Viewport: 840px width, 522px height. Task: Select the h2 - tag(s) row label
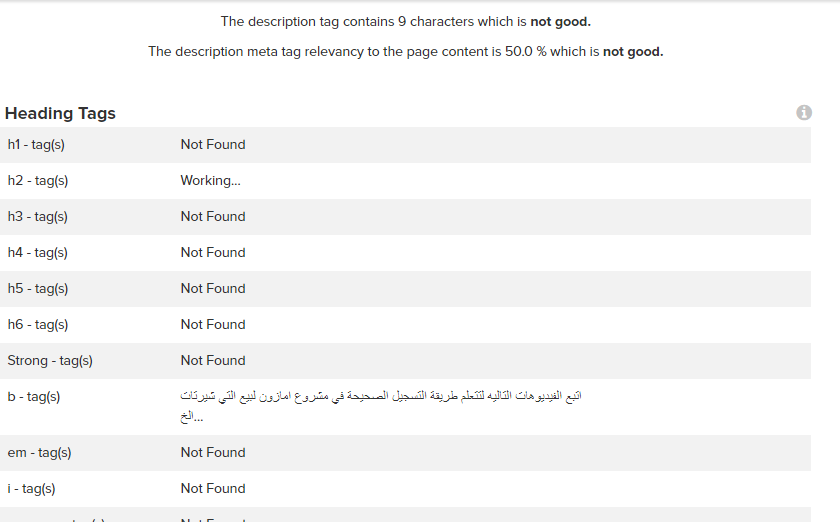point(38,181)
